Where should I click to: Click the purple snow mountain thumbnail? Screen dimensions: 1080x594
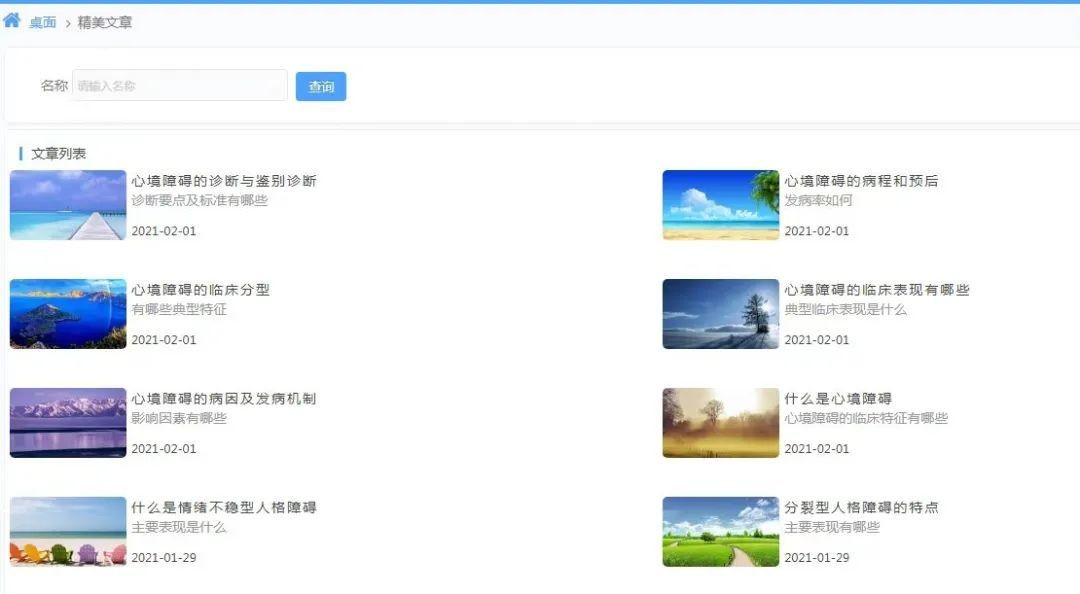point(68,423)
